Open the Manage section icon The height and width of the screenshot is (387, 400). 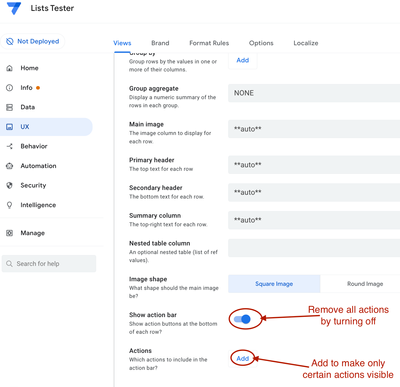(10, 233)
